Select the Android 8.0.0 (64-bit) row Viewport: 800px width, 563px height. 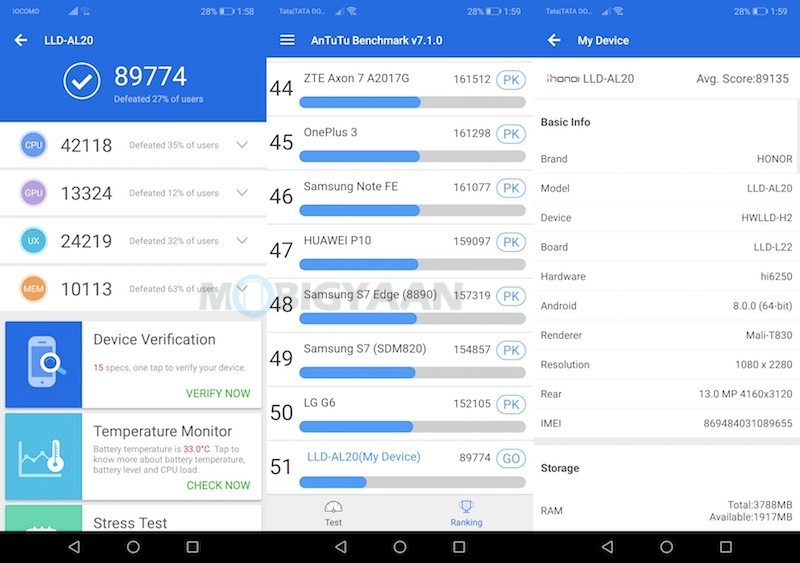coord(666,306)
